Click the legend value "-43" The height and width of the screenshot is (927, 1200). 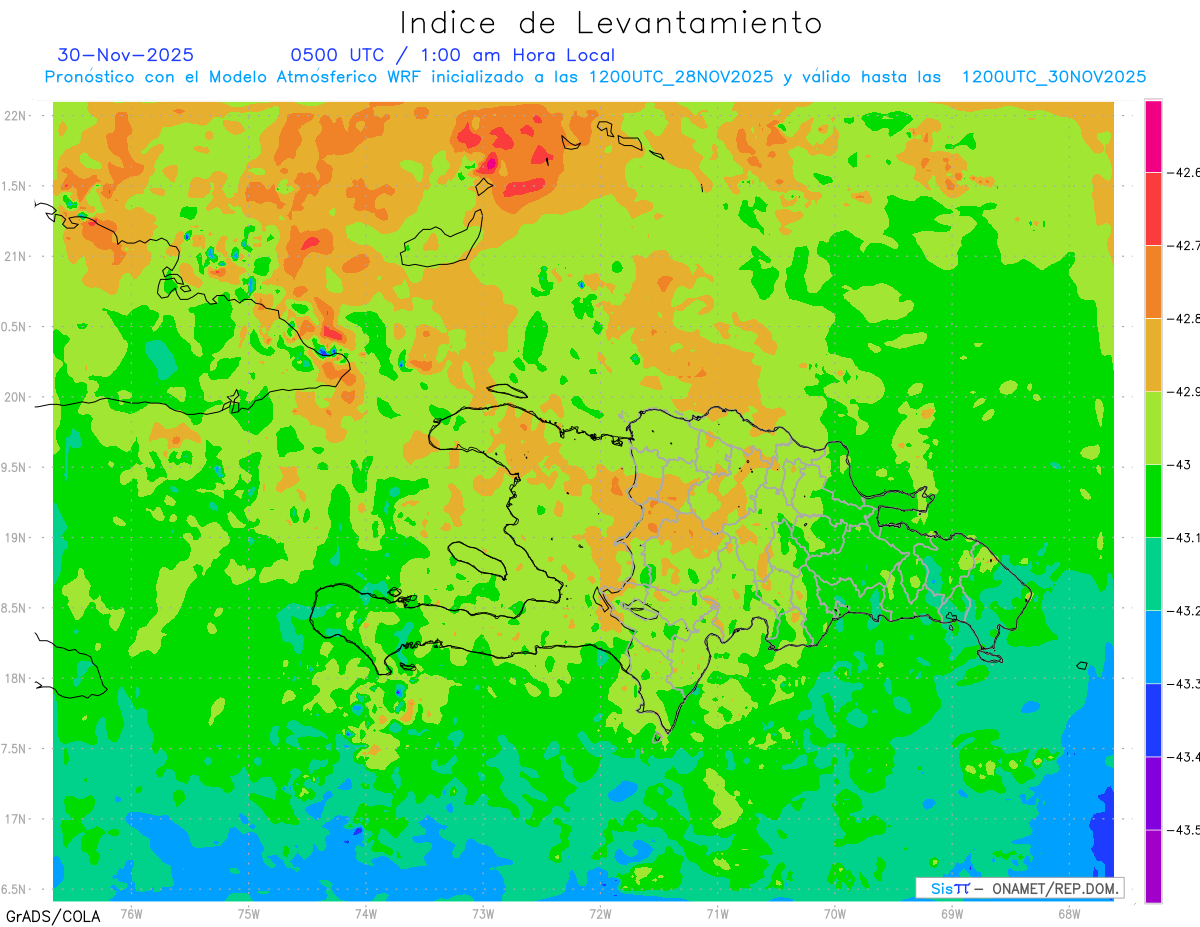[1180, 464]
